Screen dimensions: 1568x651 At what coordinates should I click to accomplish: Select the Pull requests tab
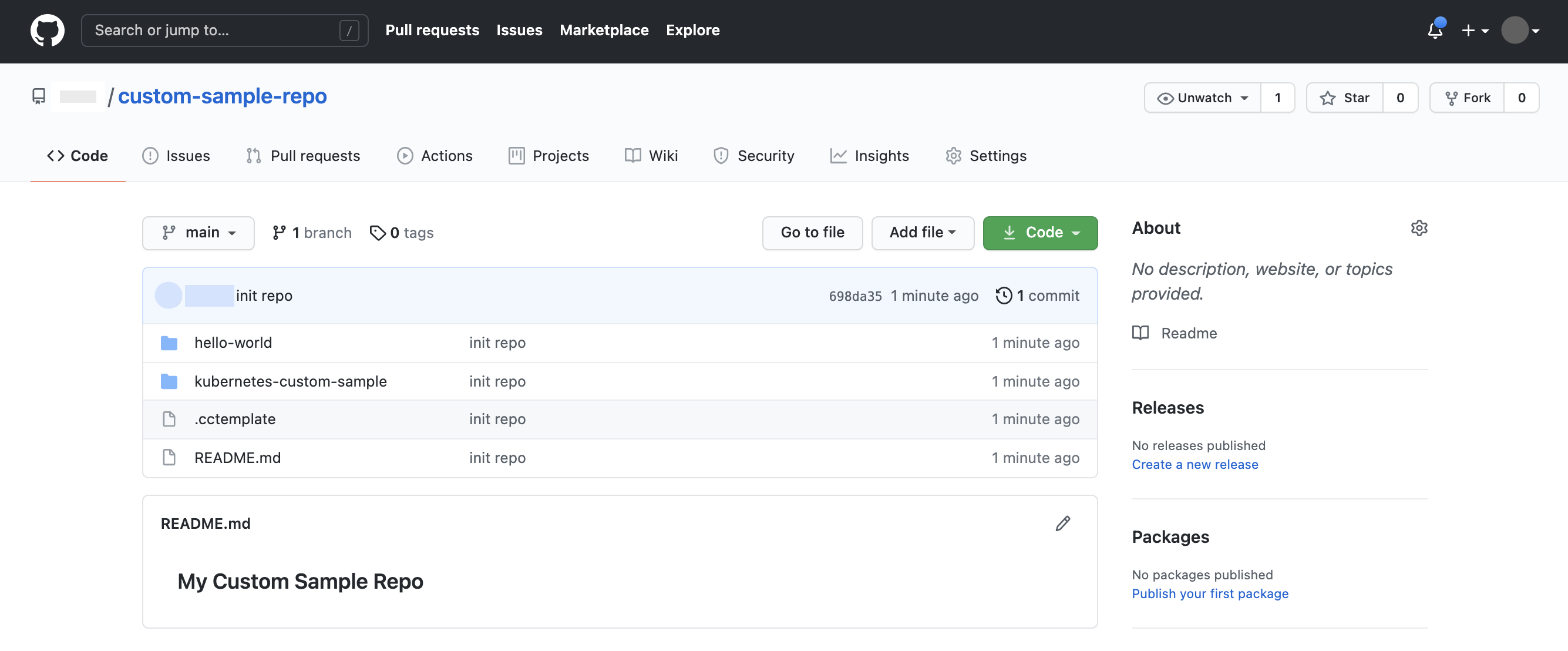click(303, 155)
